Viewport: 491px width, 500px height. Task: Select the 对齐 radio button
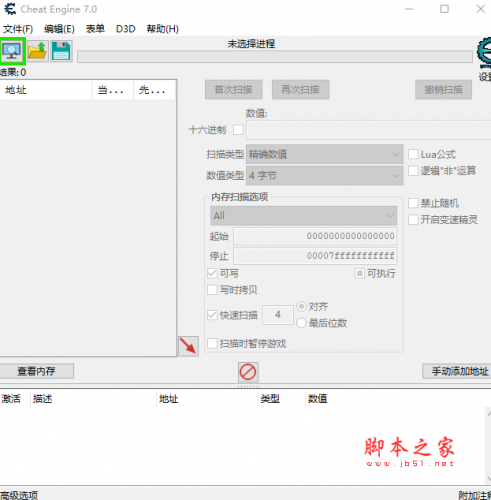(301, 306)
